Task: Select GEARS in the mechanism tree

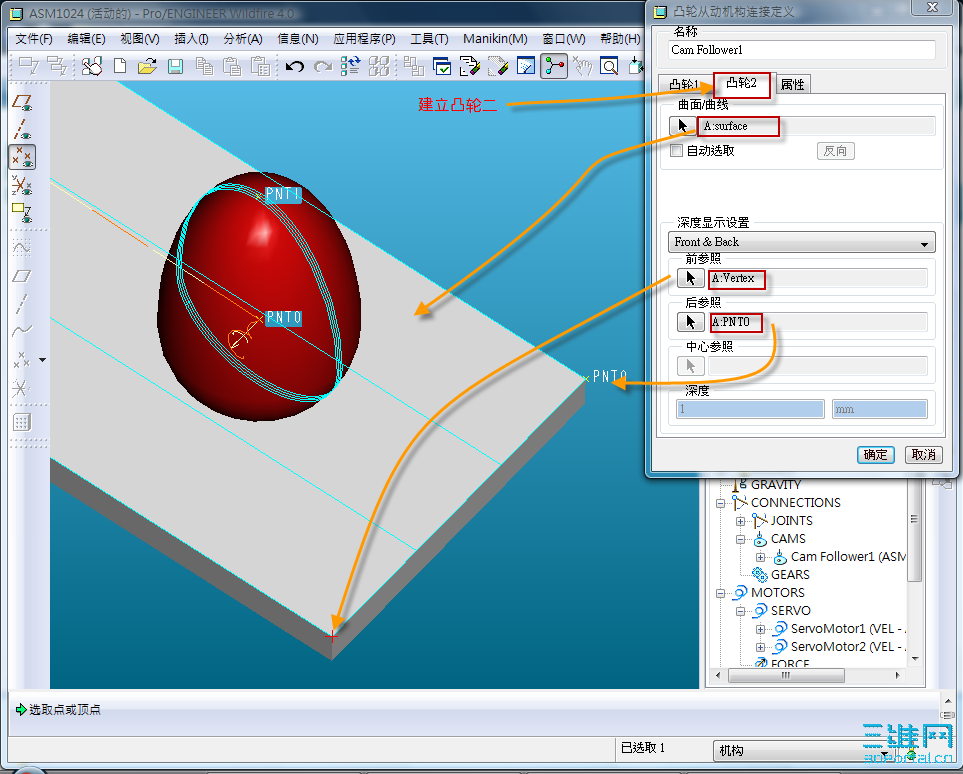Action: click(790, 575)
